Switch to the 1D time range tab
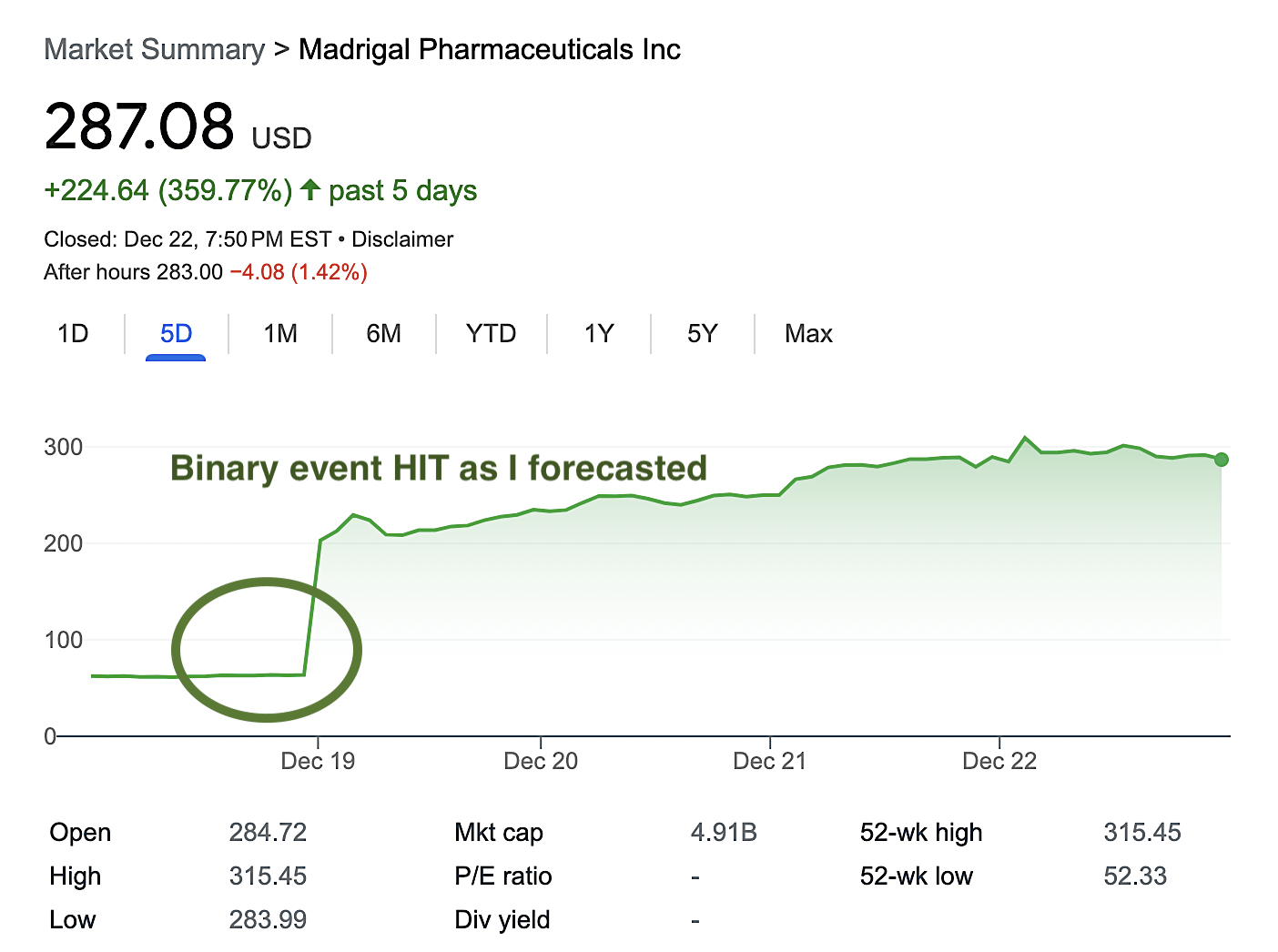Viewport: 1278px width, 952px height. (73, 334)
